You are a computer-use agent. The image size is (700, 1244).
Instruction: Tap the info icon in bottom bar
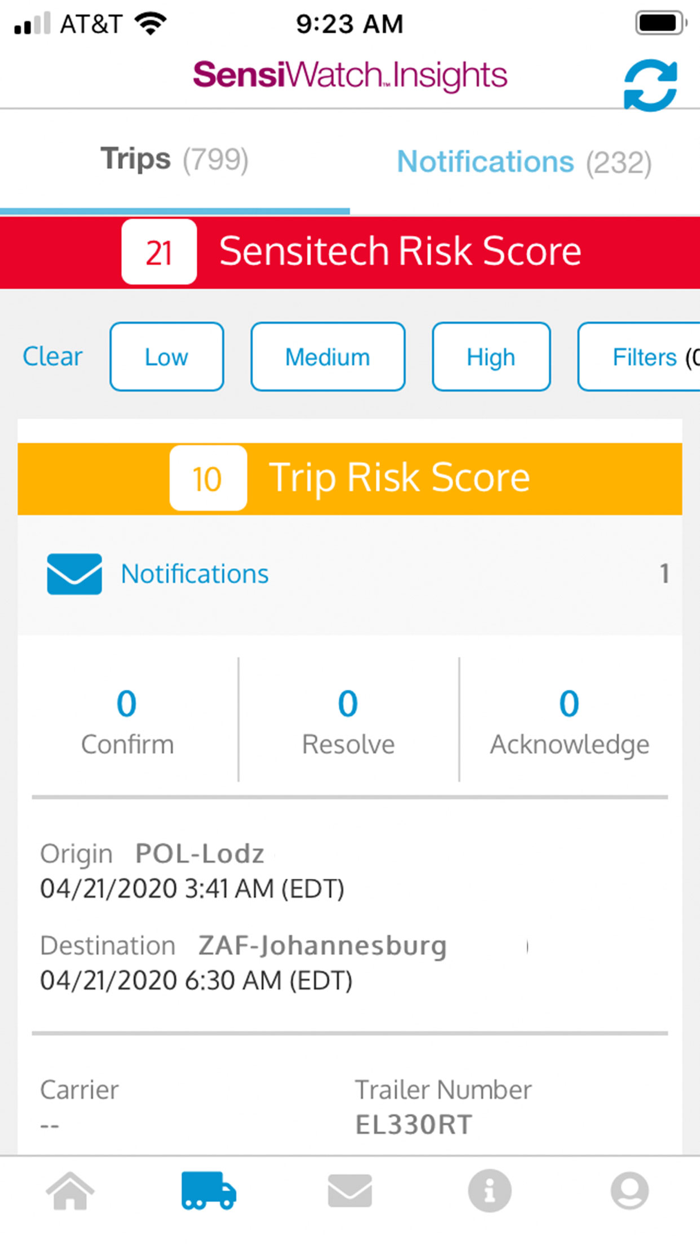[489, 1190]
